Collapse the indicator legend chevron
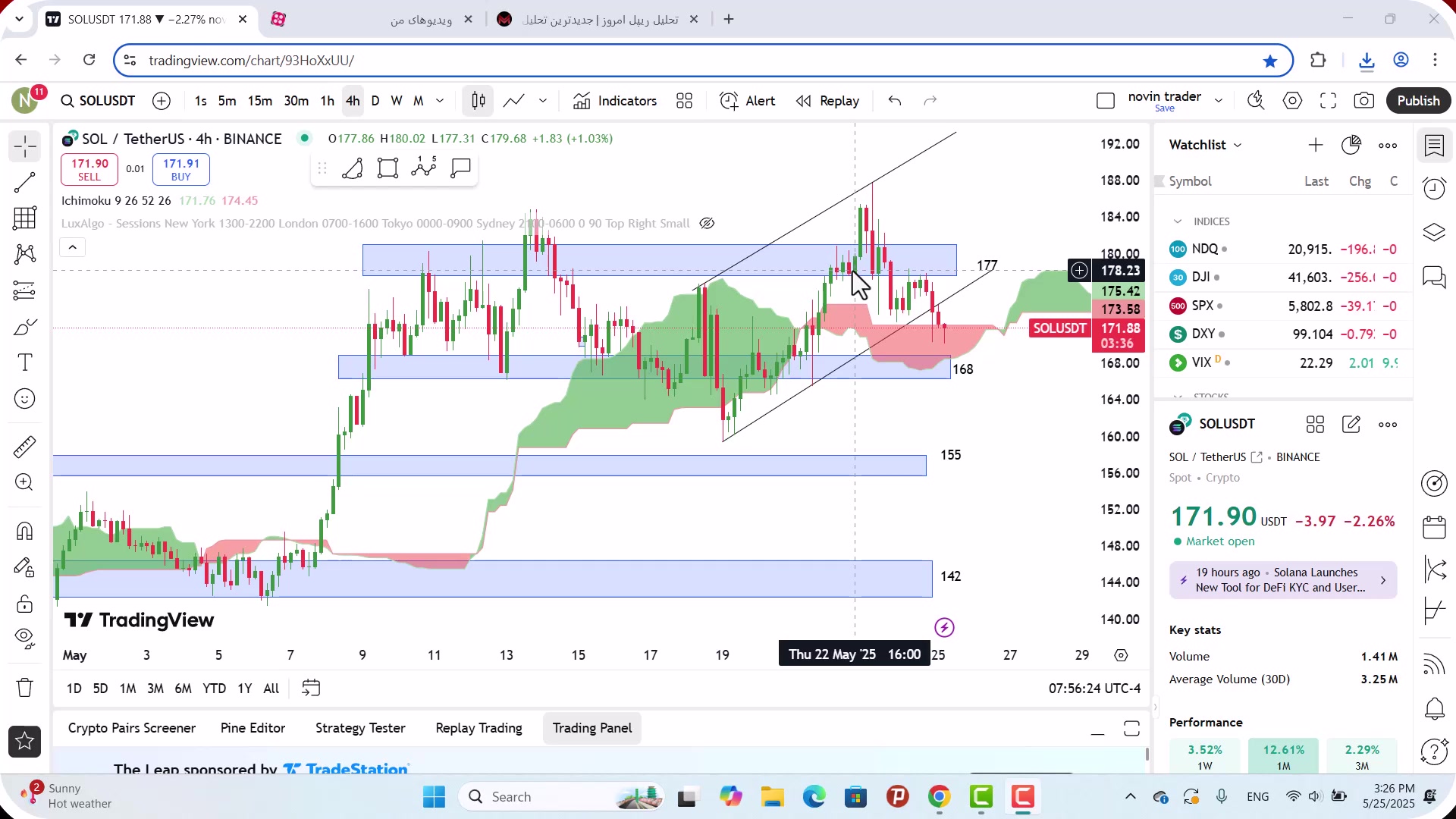 click(x=73, y=247)
